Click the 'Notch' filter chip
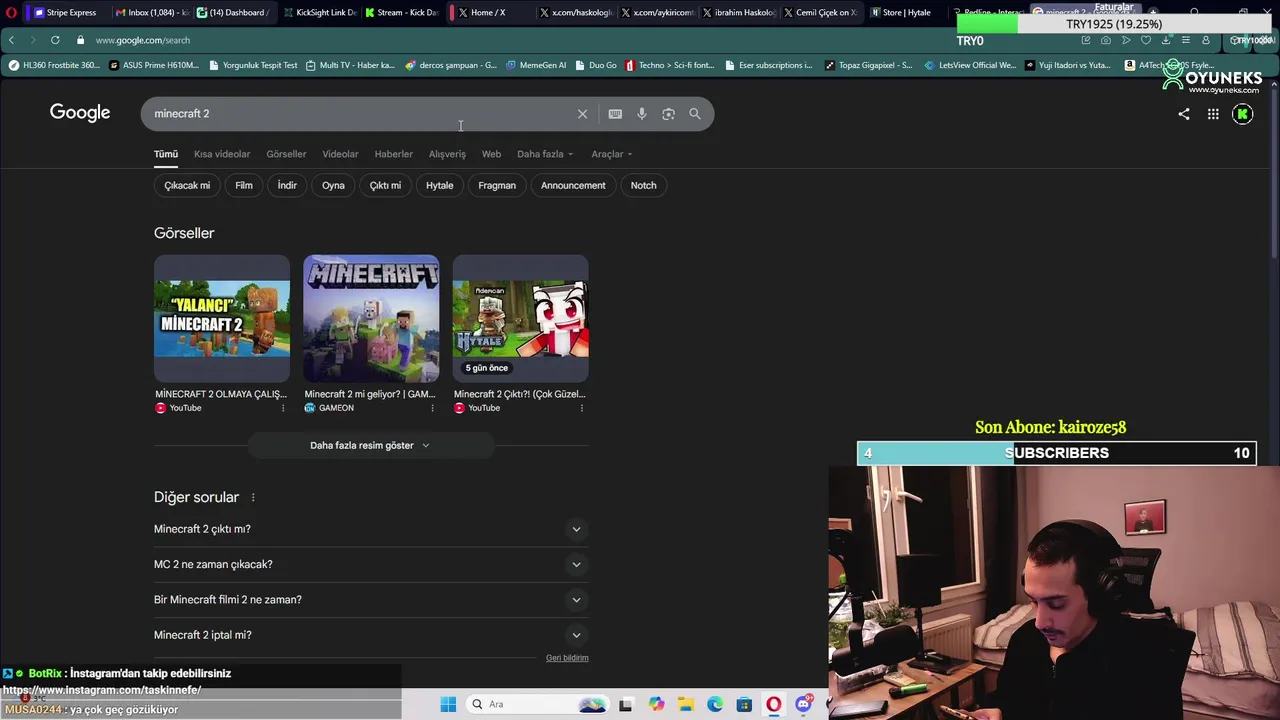This screenshot has width=1280, height=720. tap(644, 185)
